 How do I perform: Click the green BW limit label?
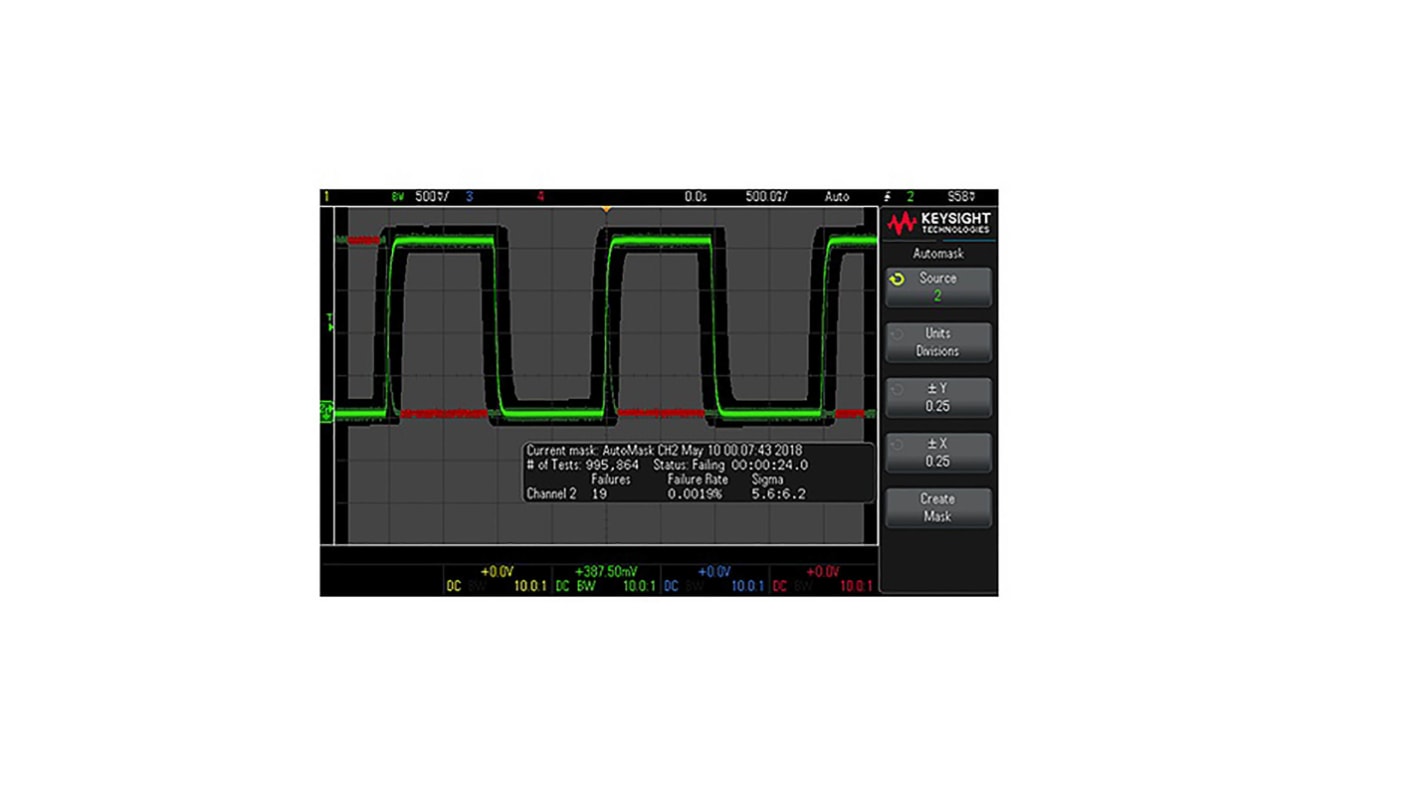pyautogui.click(x=586, y=586)
